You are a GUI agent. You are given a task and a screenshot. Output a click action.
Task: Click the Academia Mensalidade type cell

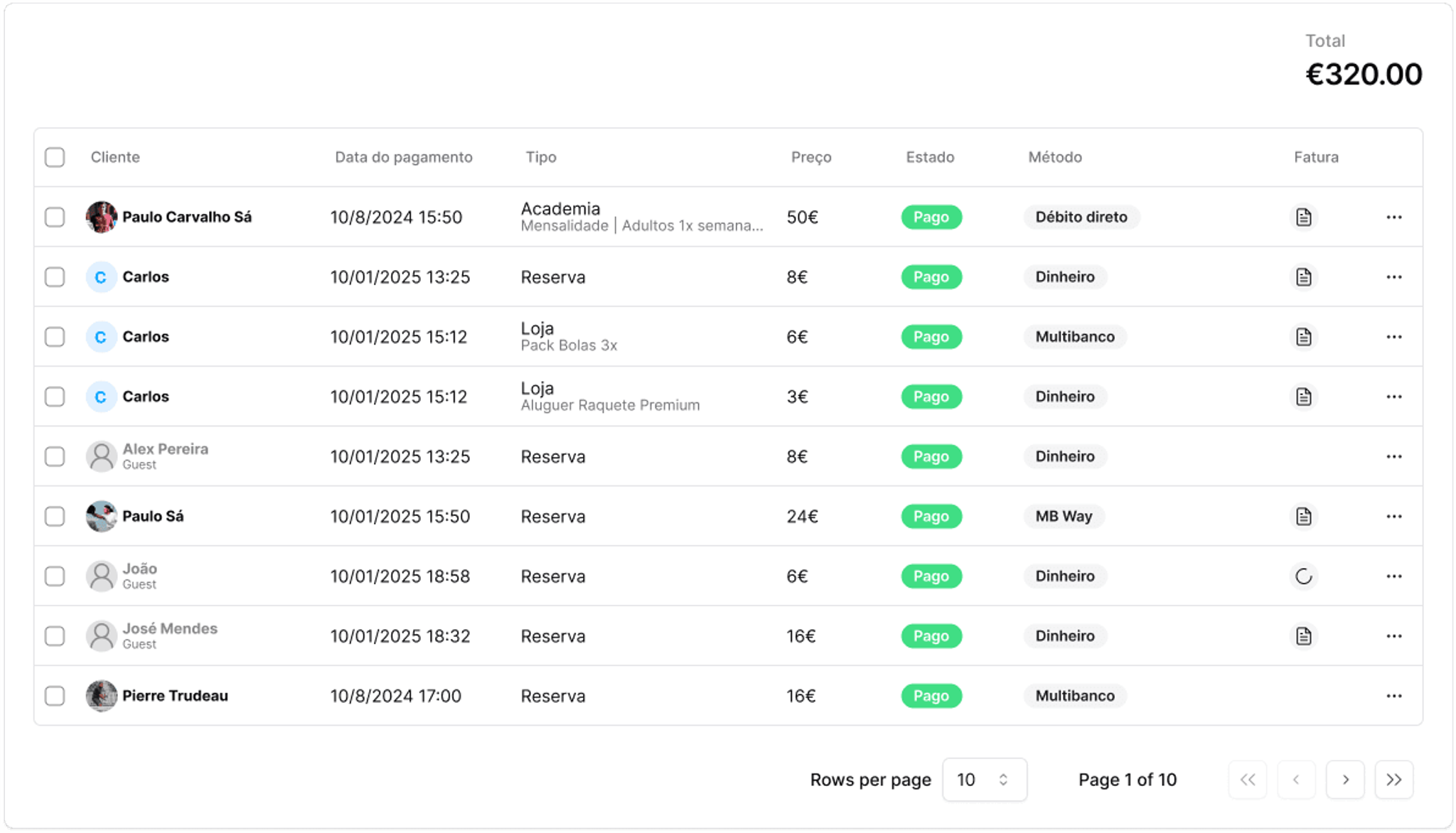pos(642,217)
